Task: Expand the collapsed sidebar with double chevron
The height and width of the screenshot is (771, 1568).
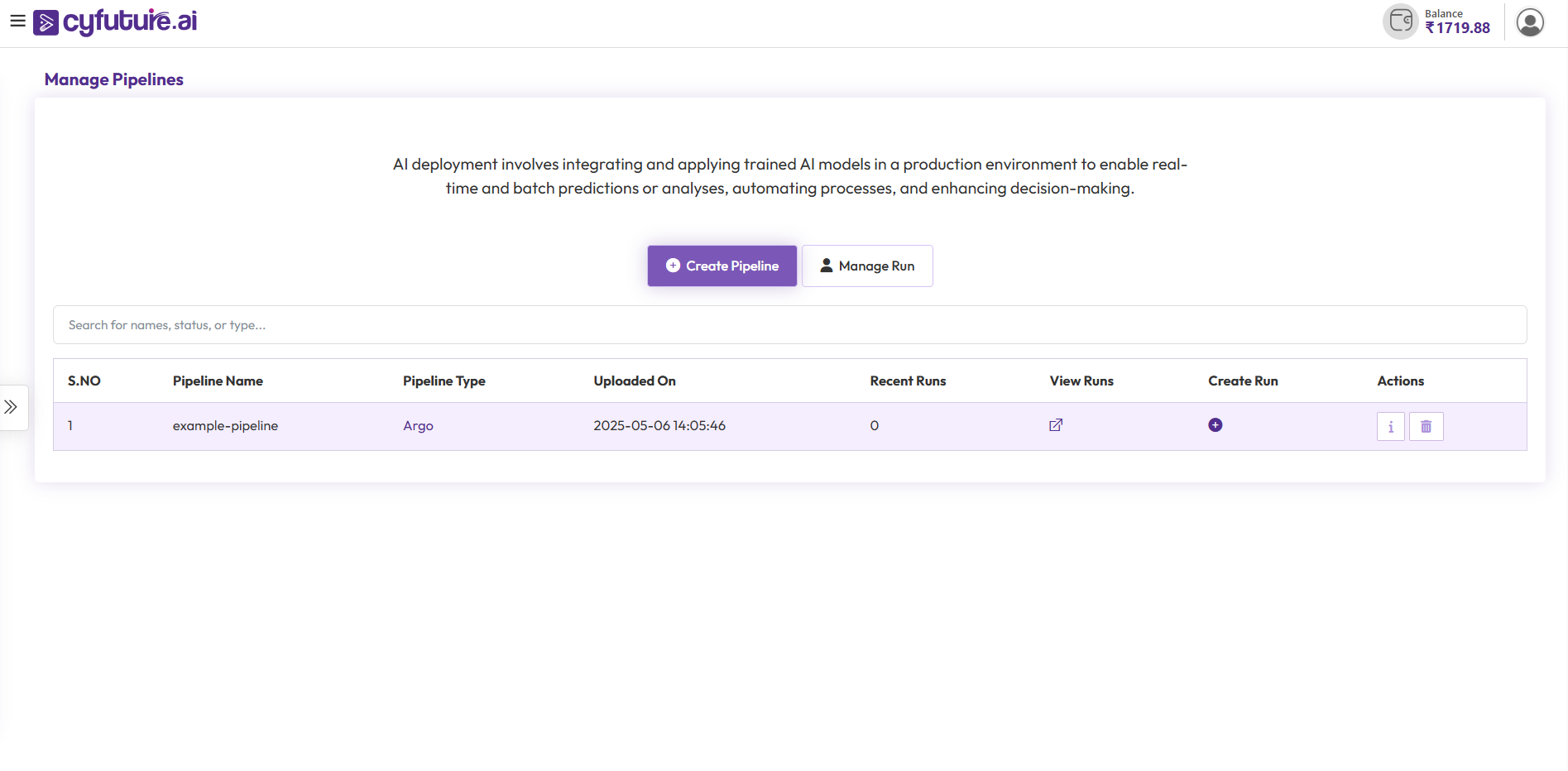Action: (x=12, y=407)
